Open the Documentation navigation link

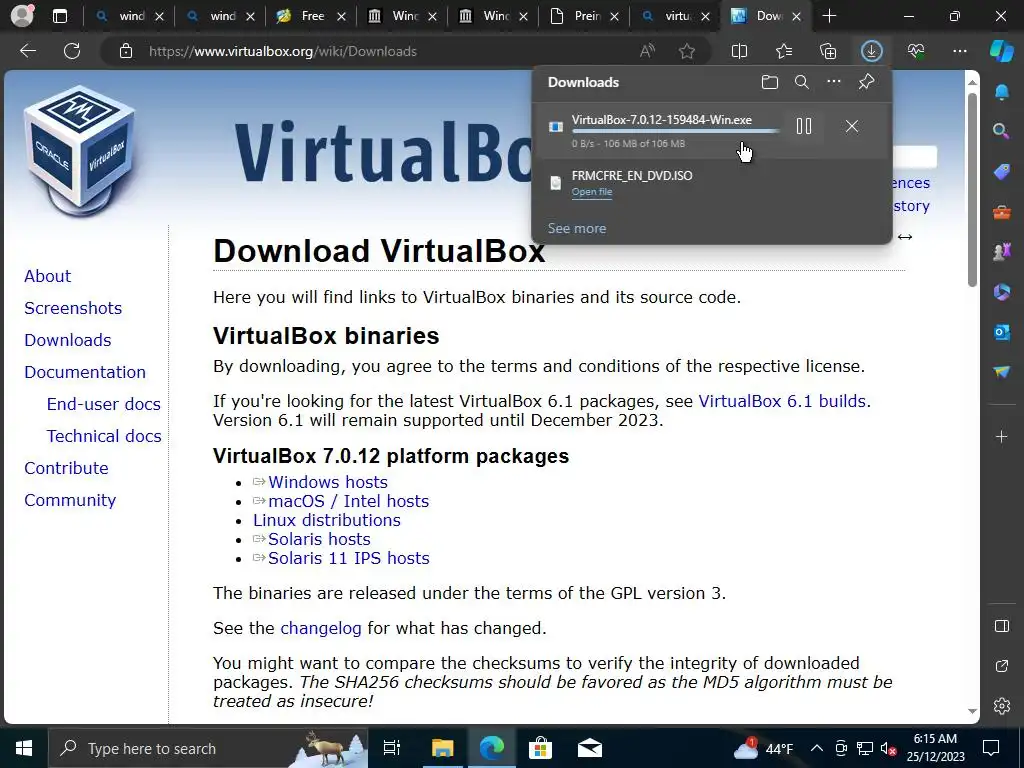pyautogui.click(x=85, y=372)
